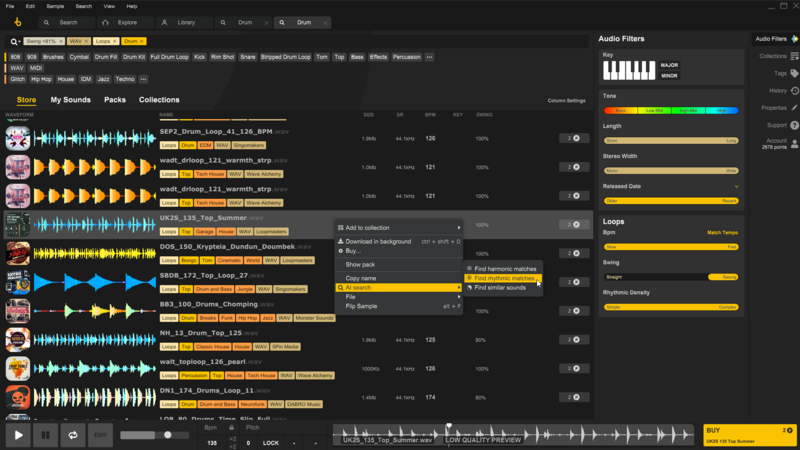Open the Support help icon
Image resolution: width=800 pixels, height=450 pixels.
(794, 125)
